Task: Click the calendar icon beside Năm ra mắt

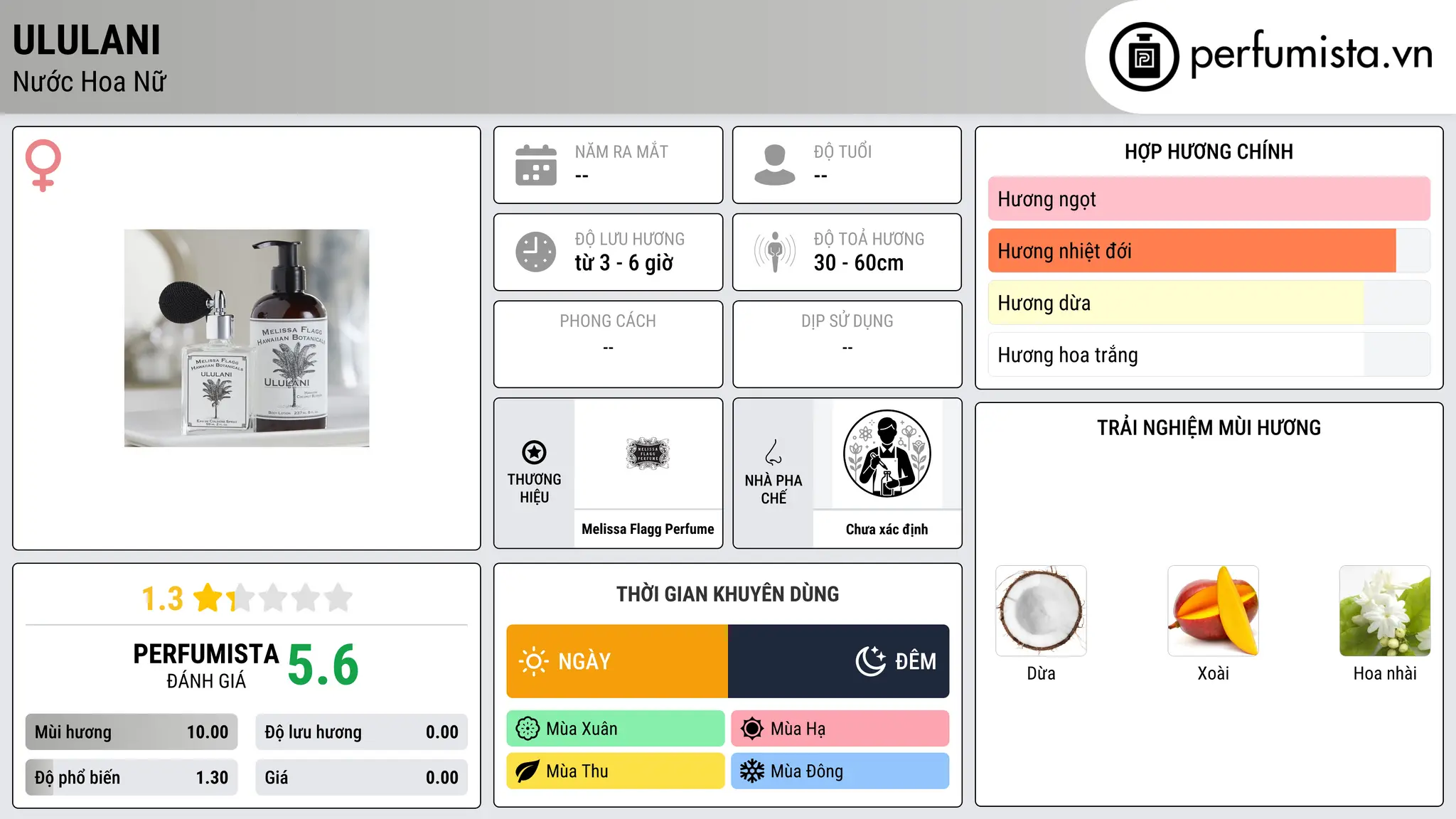Action: (x=536, y=165)
